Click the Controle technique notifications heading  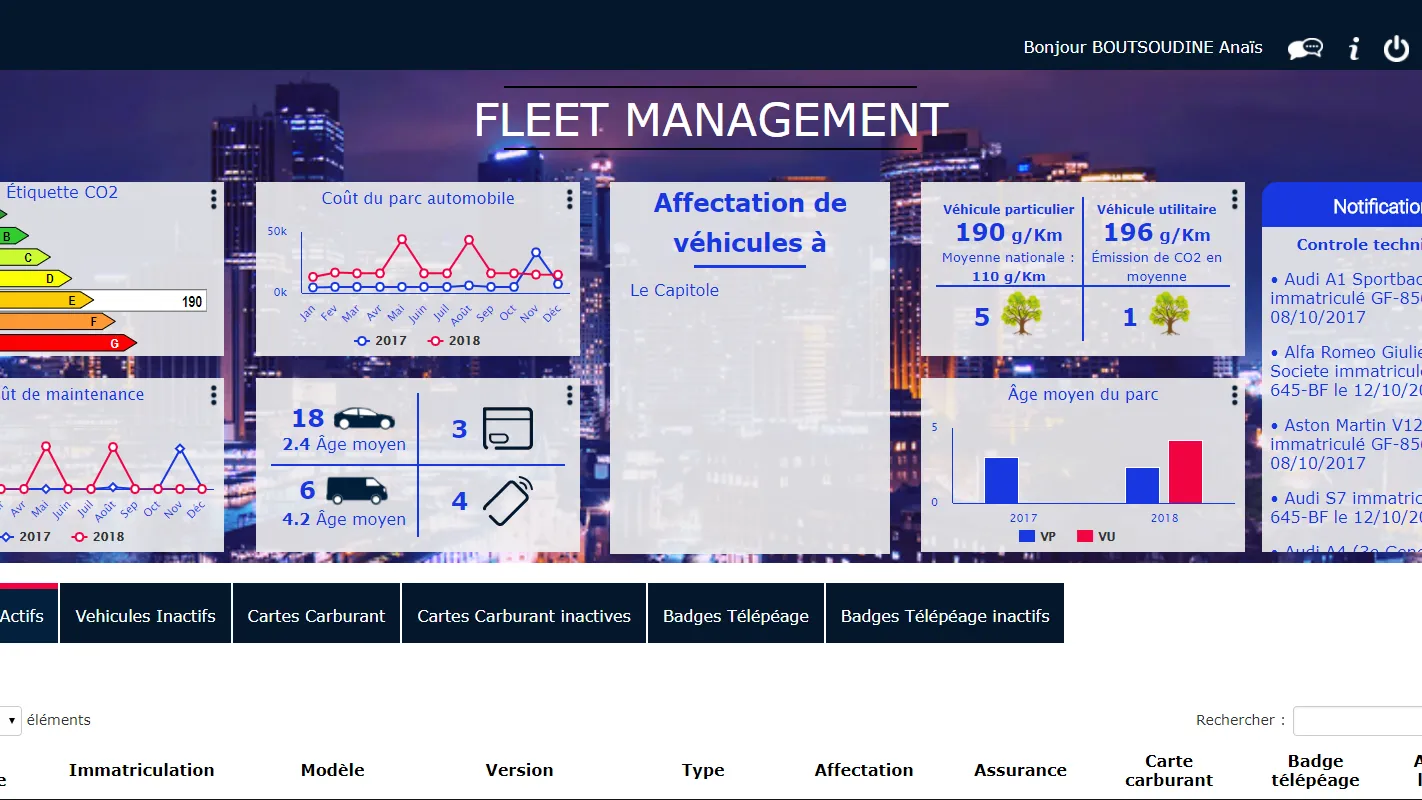tap(1359, 244)
